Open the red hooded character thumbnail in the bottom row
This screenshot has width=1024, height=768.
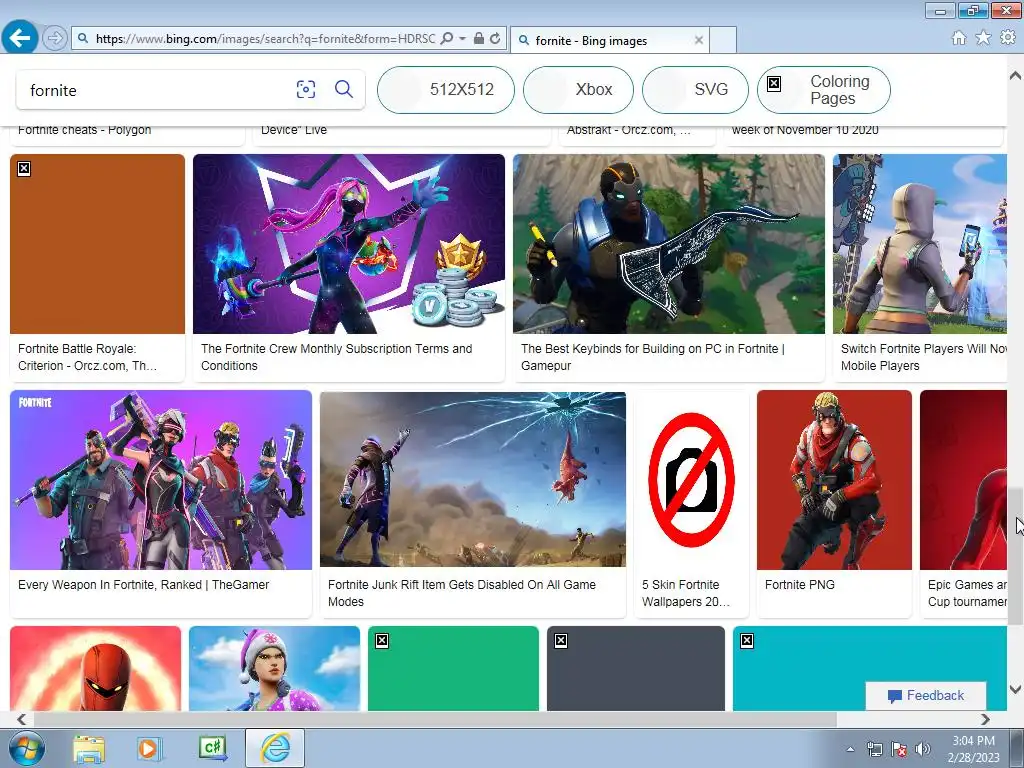[95, 668]
